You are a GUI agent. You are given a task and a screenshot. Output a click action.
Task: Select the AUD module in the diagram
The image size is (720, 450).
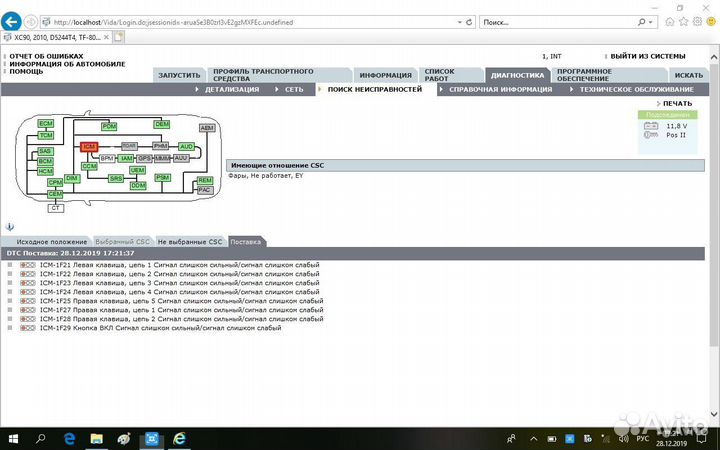click(x=187, y=146)
